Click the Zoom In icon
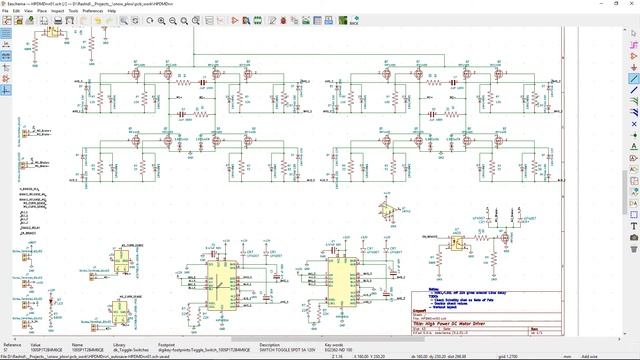The width and height of the screenshot is (640, 360). click(162, 20)
